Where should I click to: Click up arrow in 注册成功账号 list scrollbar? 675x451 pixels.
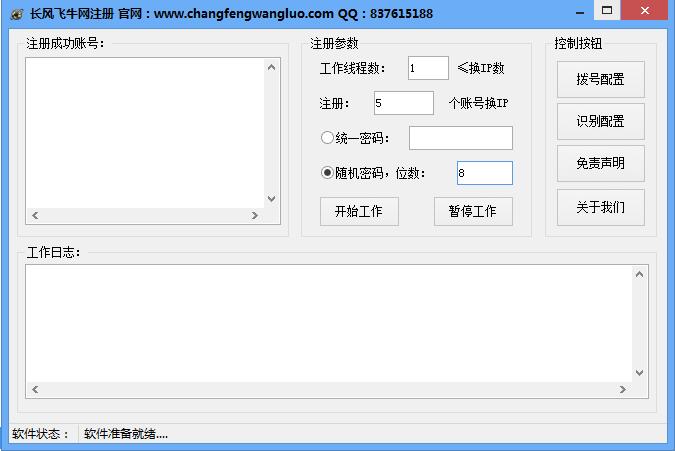[271, 67]
